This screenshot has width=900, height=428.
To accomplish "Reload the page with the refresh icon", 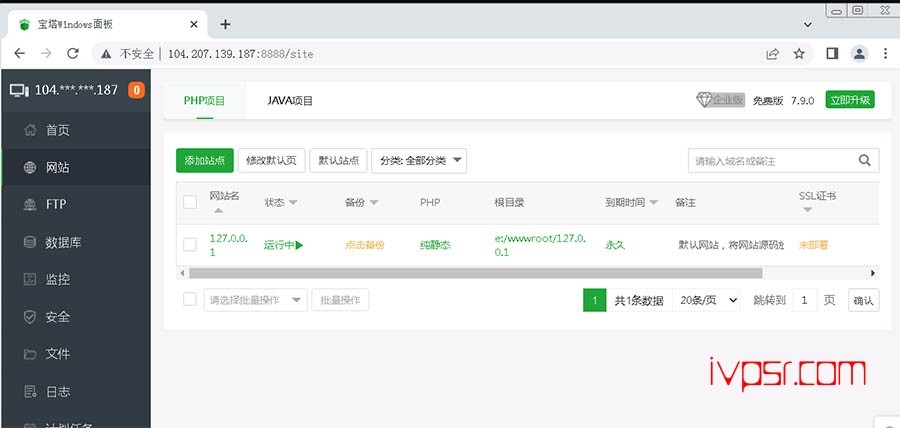I will (x=72, y=53).
